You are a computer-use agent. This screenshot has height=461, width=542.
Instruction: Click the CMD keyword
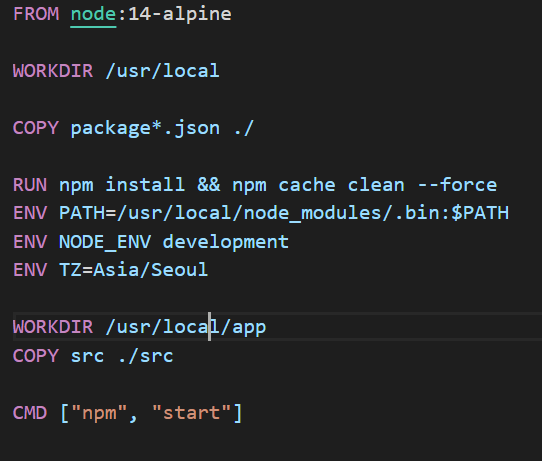coord(30,413)
